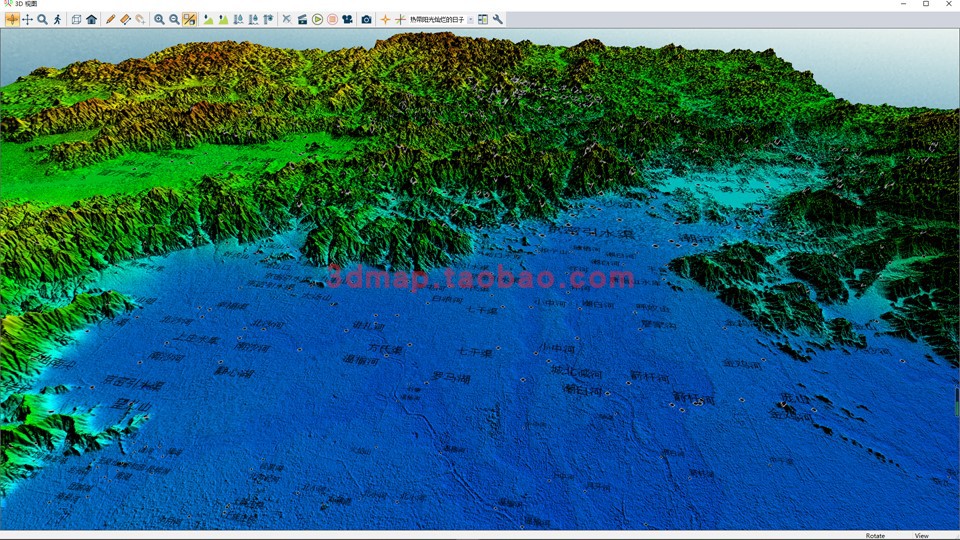Open the clapperboard fly-through icon
The image size is (960, 540).
point(302,20)
